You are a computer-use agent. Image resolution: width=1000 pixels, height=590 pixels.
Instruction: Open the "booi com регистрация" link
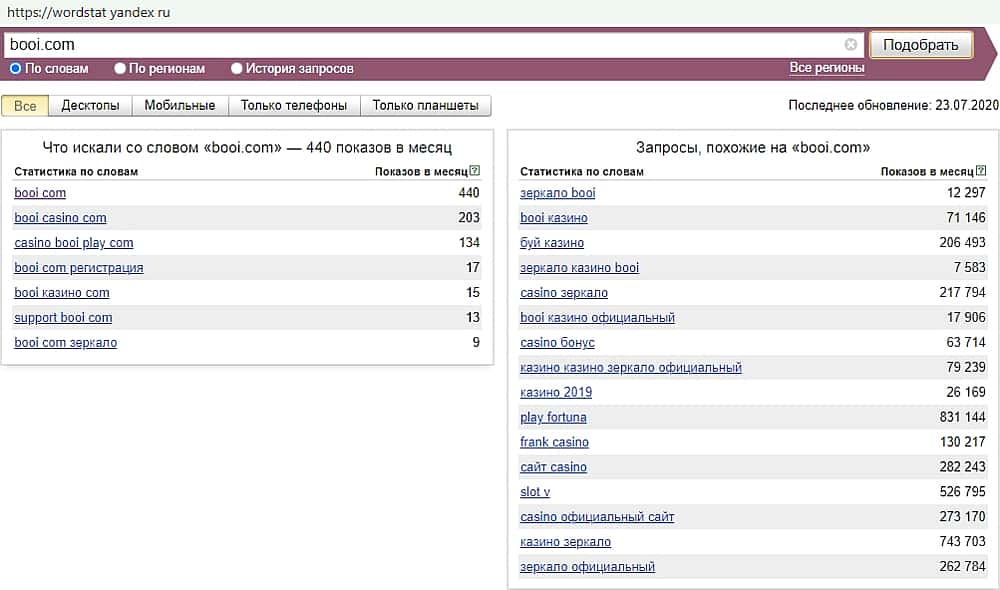[79, 268]
